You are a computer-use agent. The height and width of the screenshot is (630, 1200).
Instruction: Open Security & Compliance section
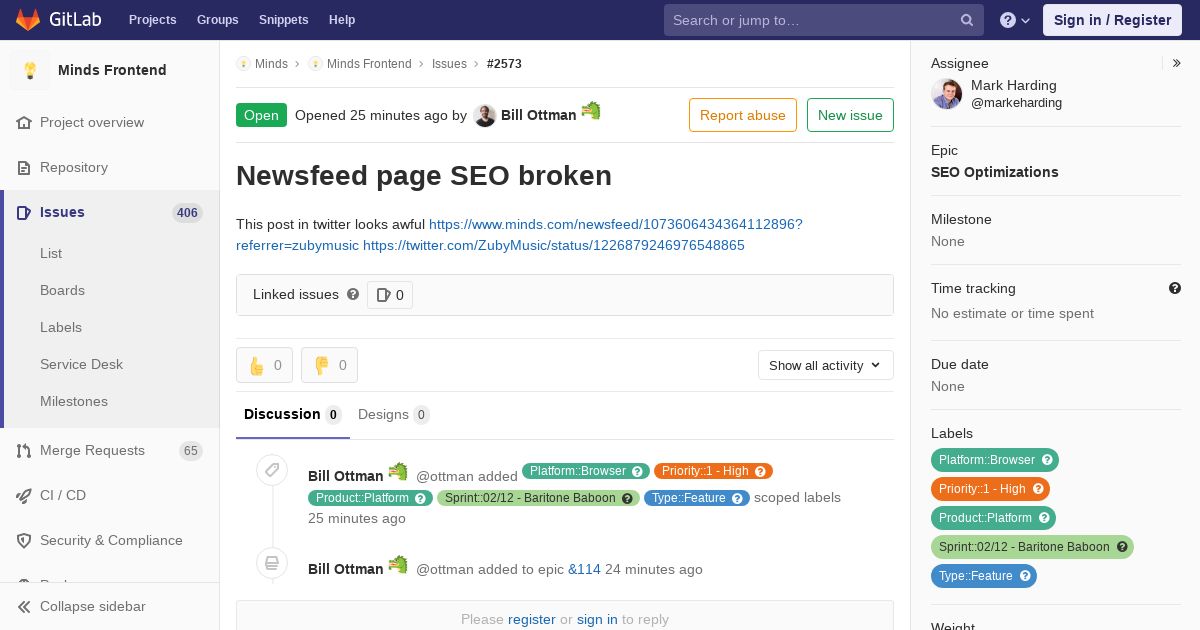(110, 540)
